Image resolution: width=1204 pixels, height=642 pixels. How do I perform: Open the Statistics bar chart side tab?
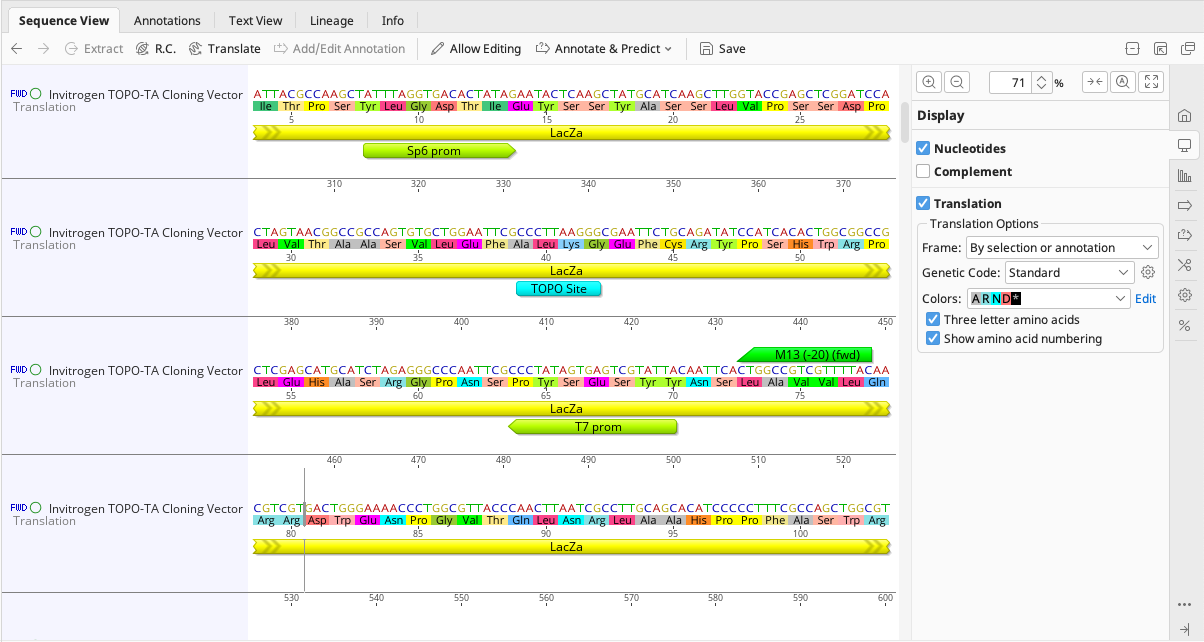[1185, 176]
